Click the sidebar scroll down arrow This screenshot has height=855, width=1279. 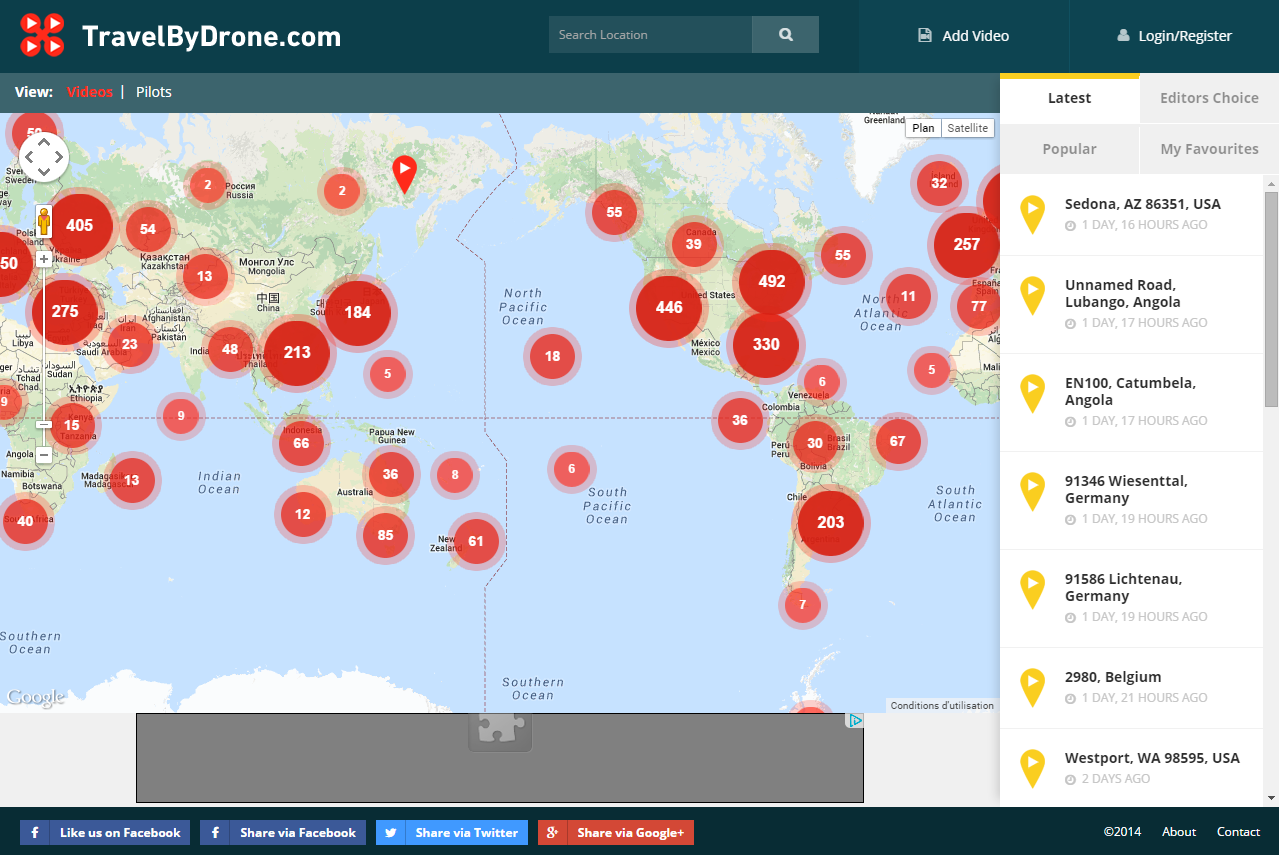coord(1271,798)
